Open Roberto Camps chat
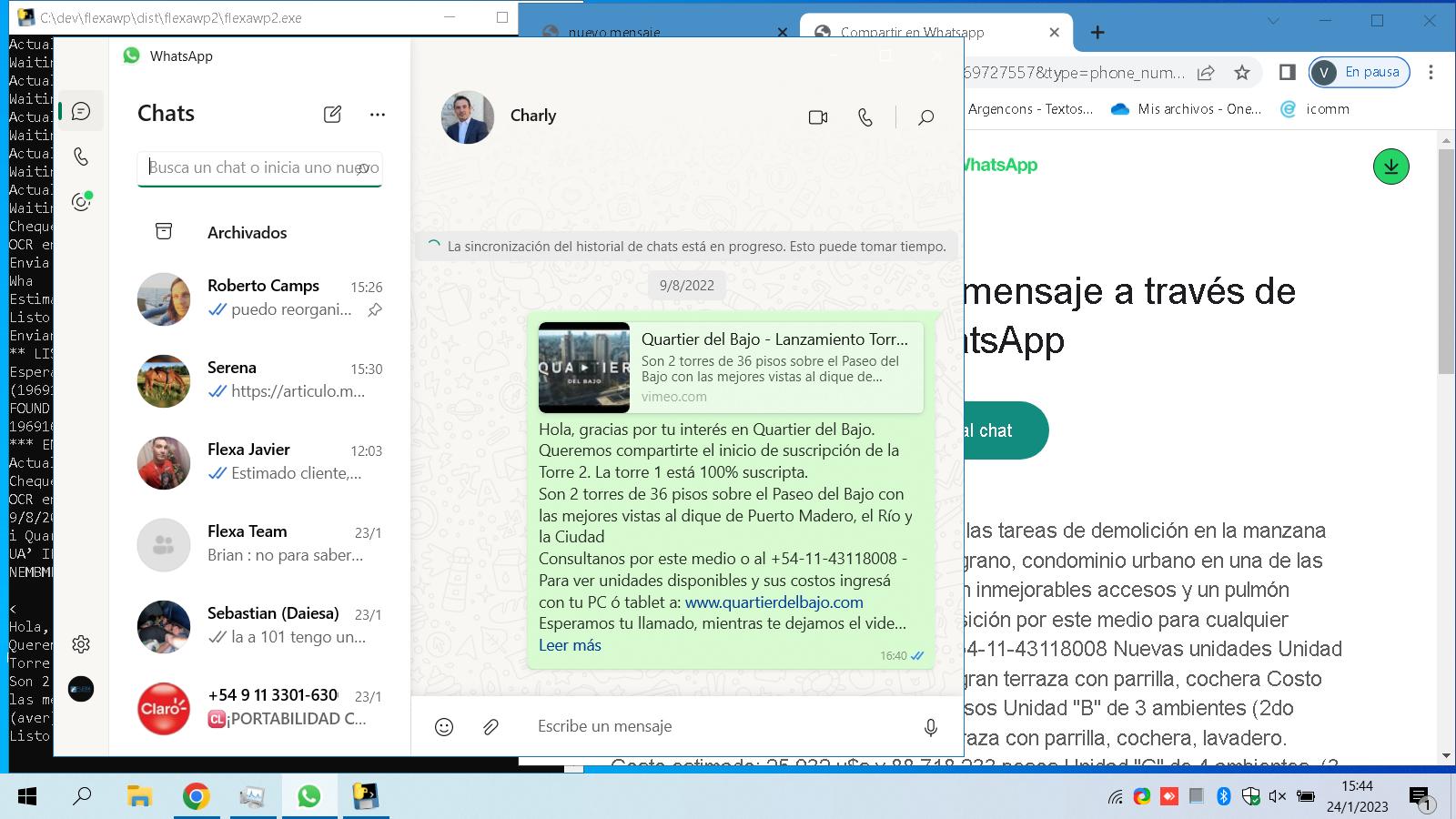1456x819 pixels. click(x=259, y=298)
